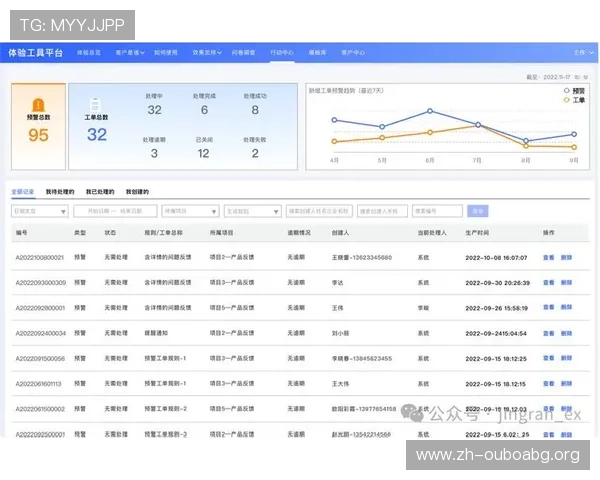Expand the 所属项目 filter dropdown
This screenshot has height=480, width=600.
click(192, 211)
